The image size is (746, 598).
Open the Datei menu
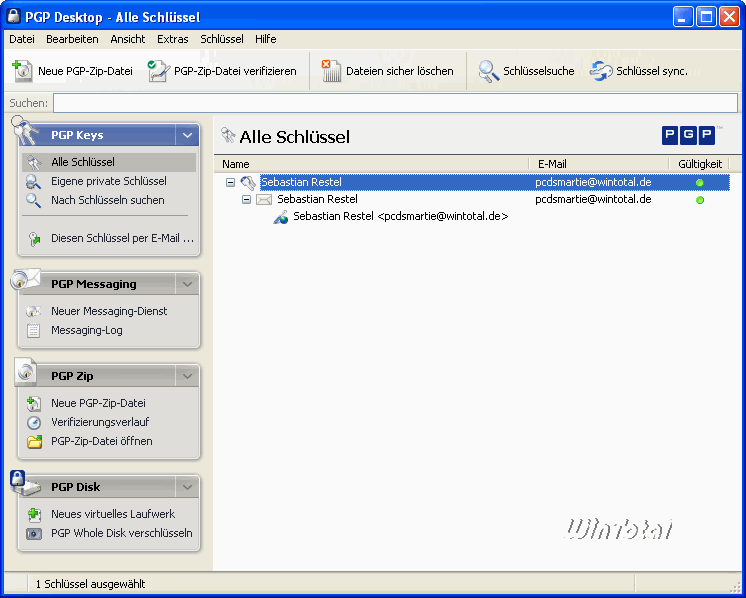click(x=22, y=39)
